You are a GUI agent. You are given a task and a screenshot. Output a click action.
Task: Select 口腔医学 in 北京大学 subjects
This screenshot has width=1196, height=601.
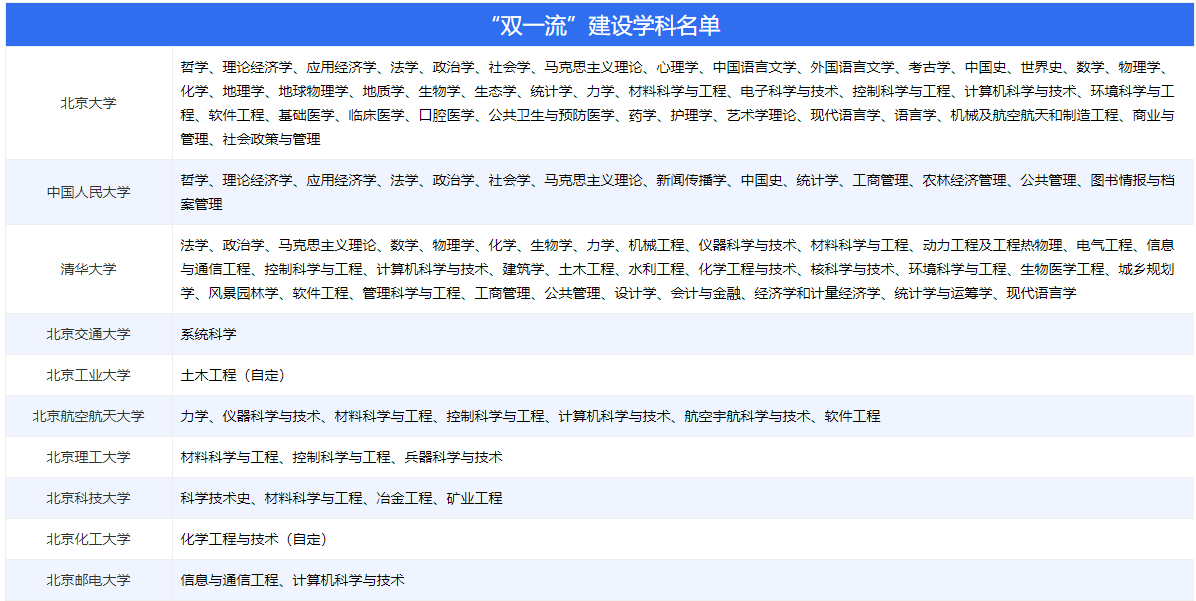pyautogui.click(x=447, y=116)
